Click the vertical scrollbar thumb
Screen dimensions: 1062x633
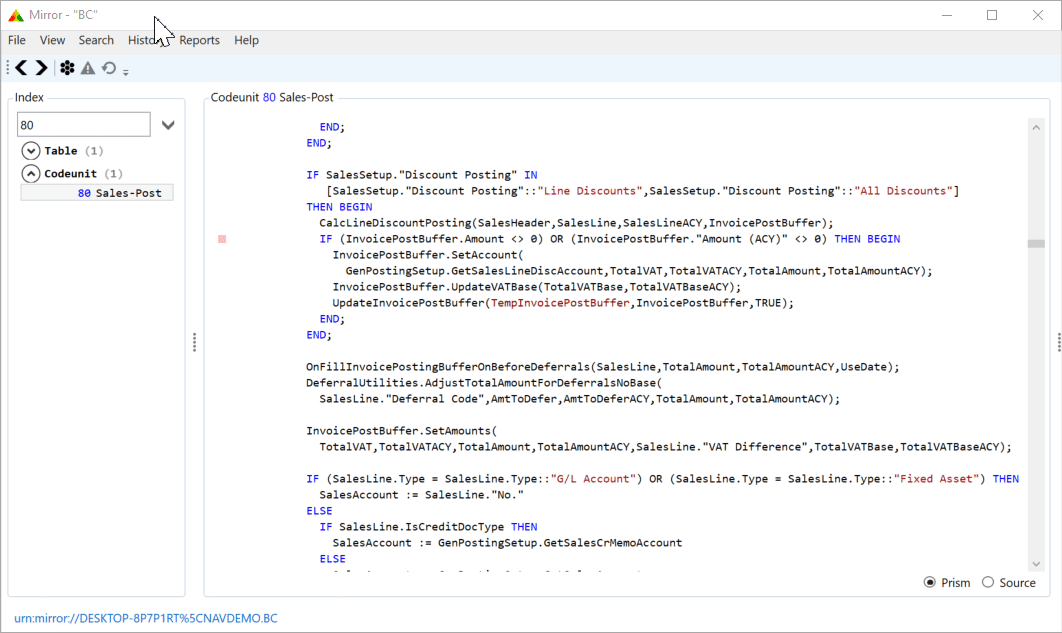pos(1036,244)
